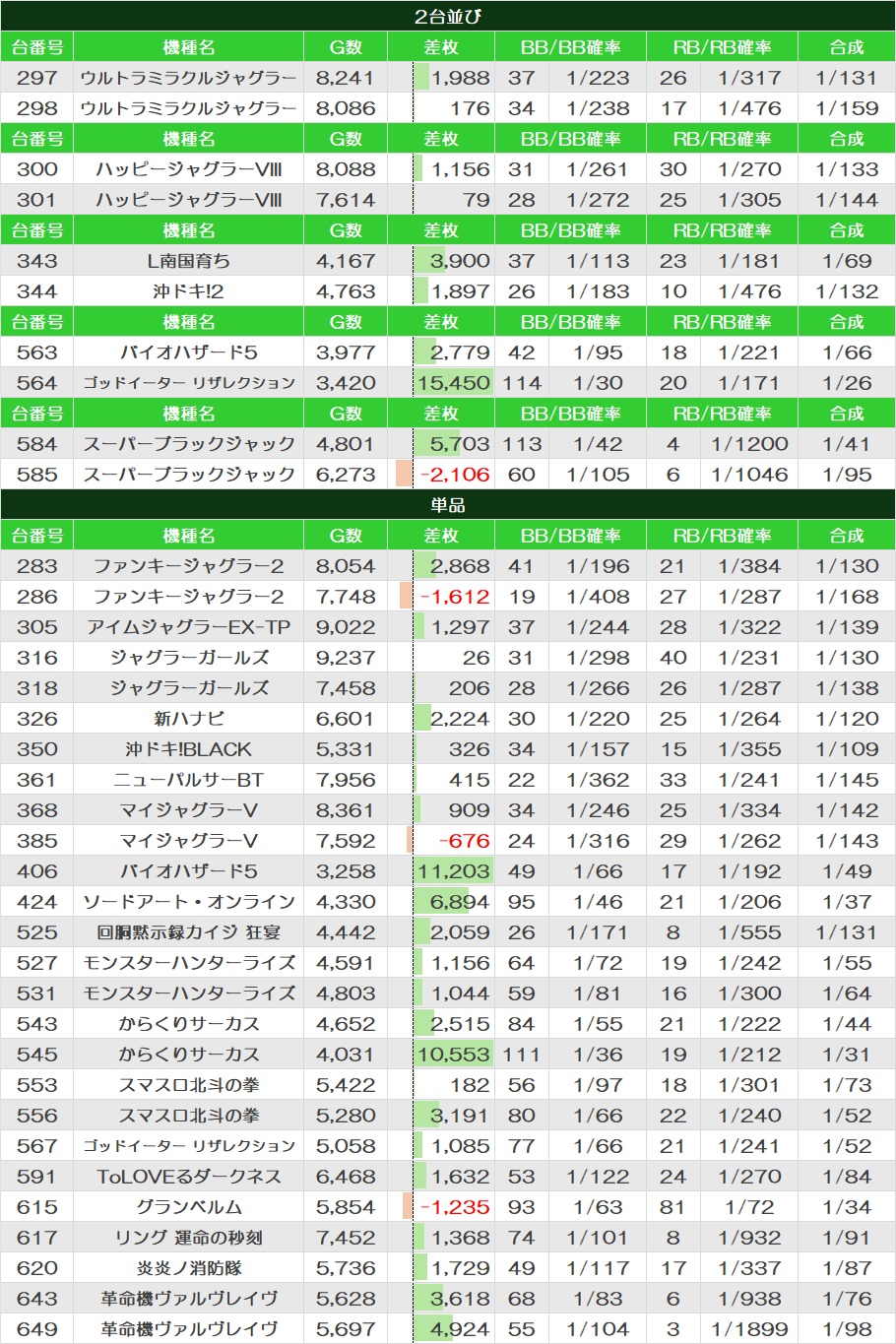This screenshot has width=896, height=1344.
Task: Select the 沖ドキ!BLACK machine name
Action: pyautogui.click(x=188, y=749)
